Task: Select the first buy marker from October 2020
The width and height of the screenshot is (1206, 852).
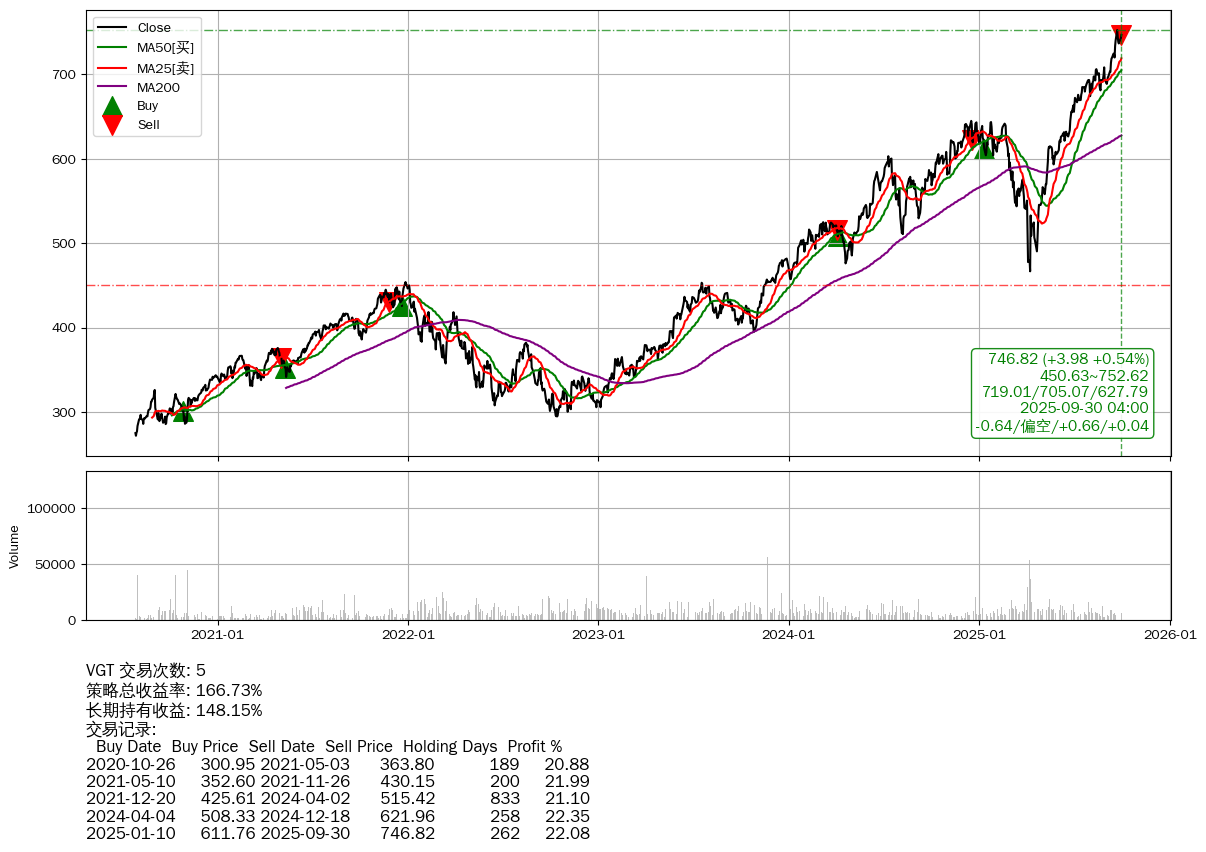Action: coord(183,411)
